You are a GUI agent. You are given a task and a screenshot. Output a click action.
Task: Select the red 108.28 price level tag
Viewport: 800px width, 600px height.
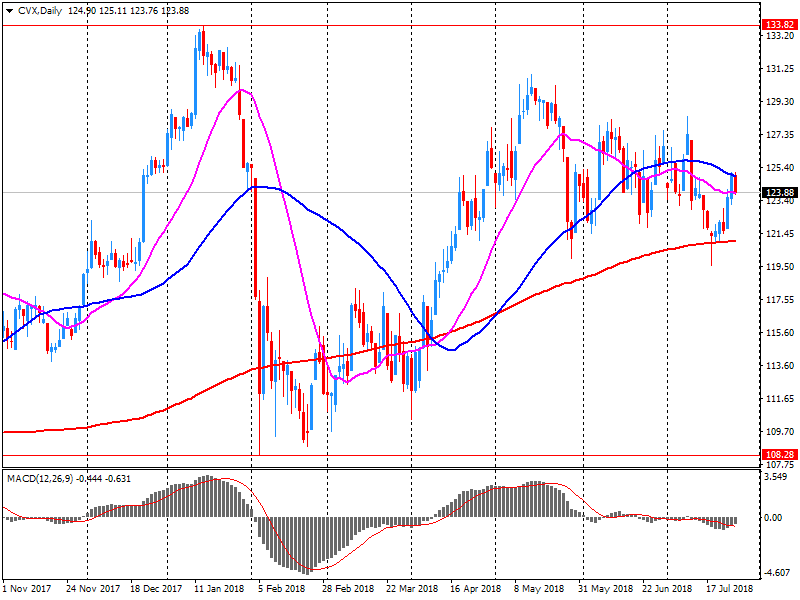778,454
